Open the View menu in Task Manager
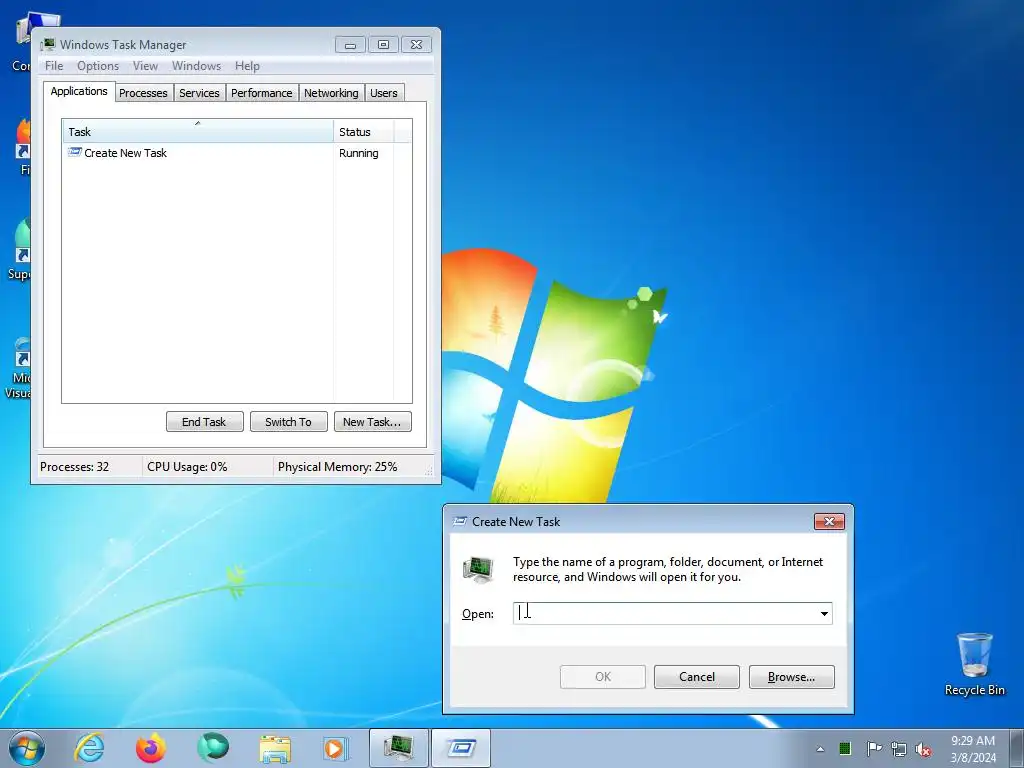Viewport: 1024px width, 768px height. (x=145, y=66)
